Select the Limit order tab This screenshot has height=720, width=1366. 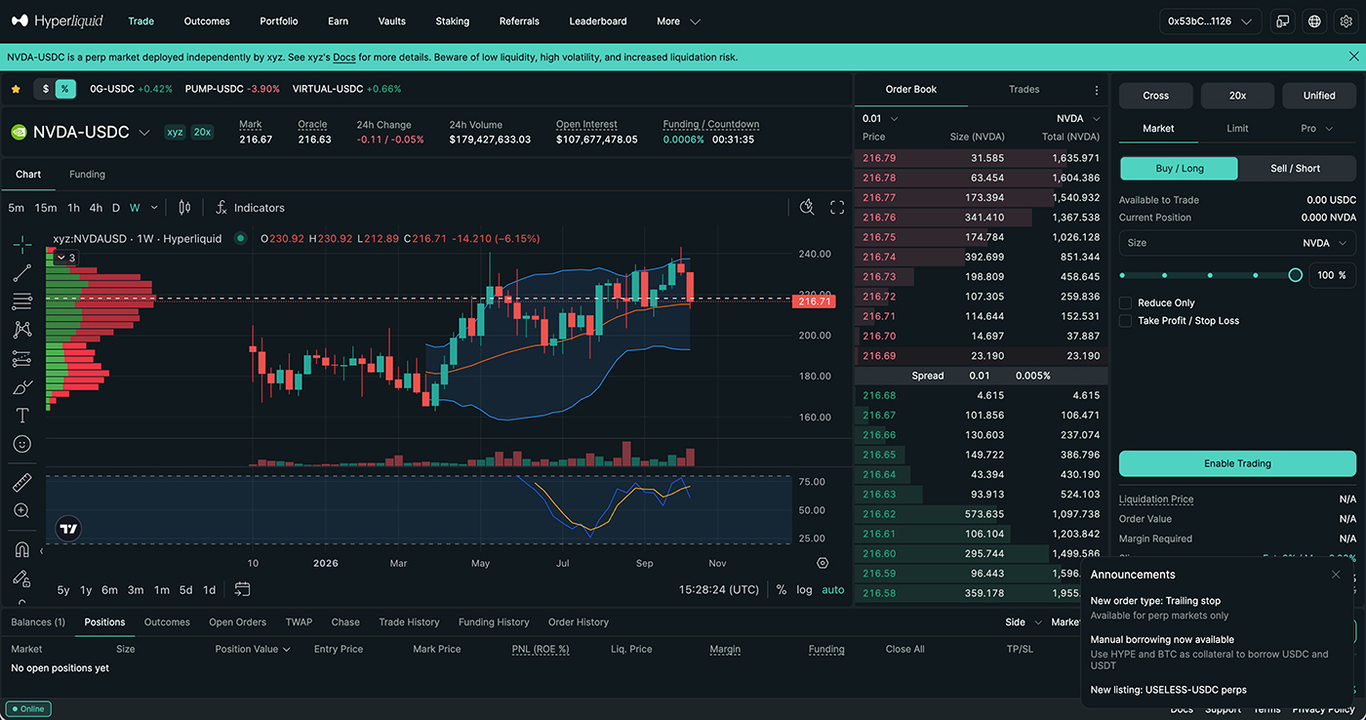pyautogui.click(x=1238, y=129)
